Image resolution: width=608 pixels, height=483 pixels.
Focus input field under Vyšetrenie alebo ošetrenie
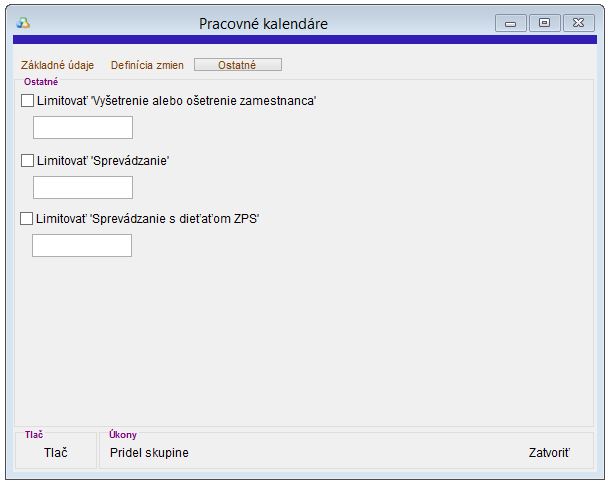(83, 128)
